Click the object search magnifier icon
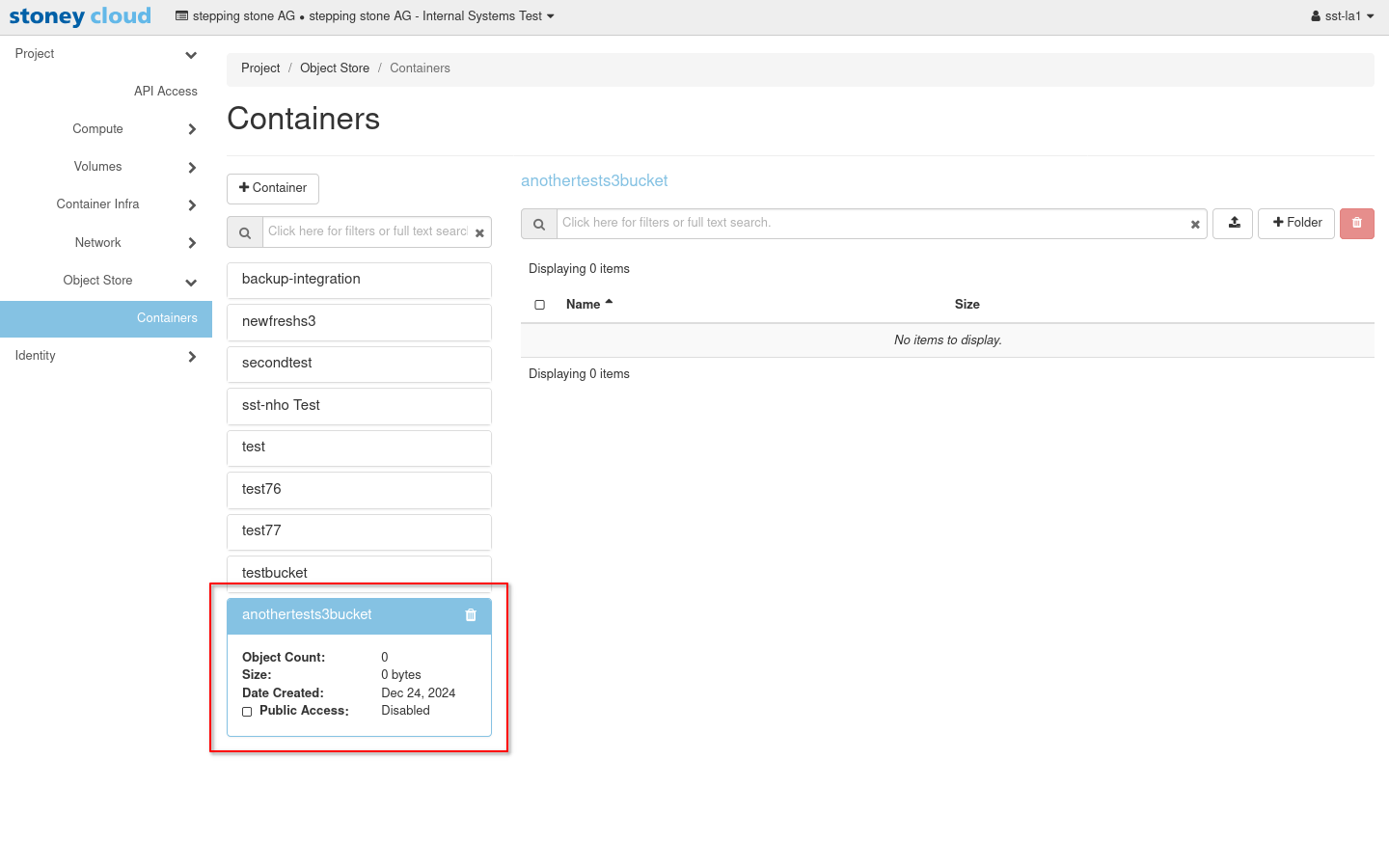Viewport: 1389px width, 868px height. [539, 224]
